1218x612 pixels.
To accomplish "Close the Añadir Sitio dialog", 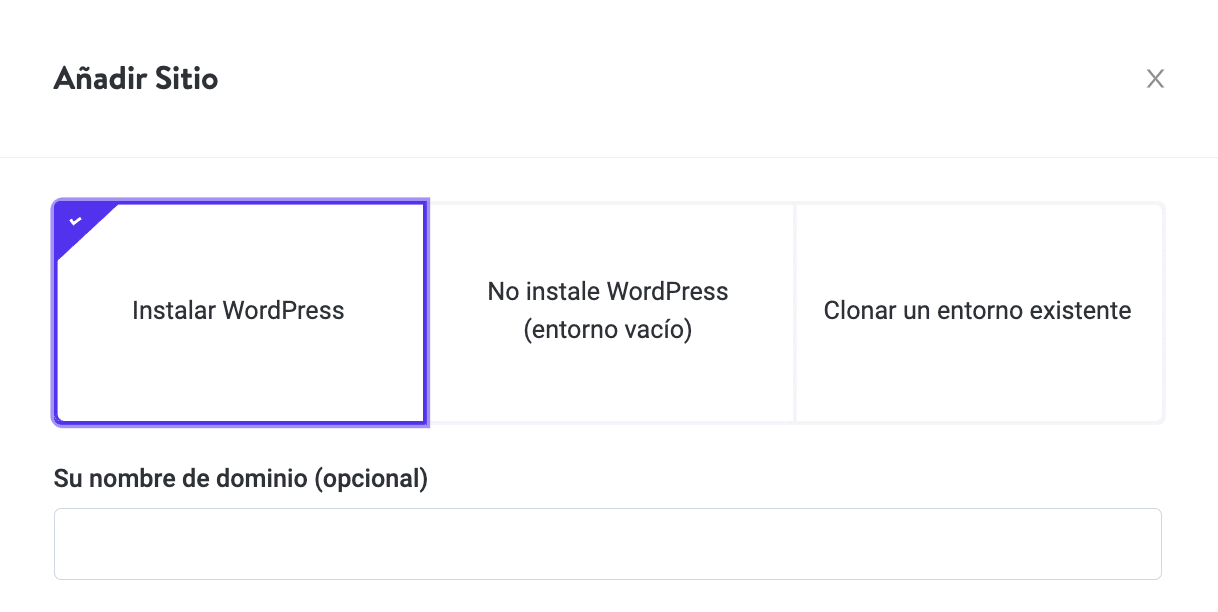I will coord(1155,79).
